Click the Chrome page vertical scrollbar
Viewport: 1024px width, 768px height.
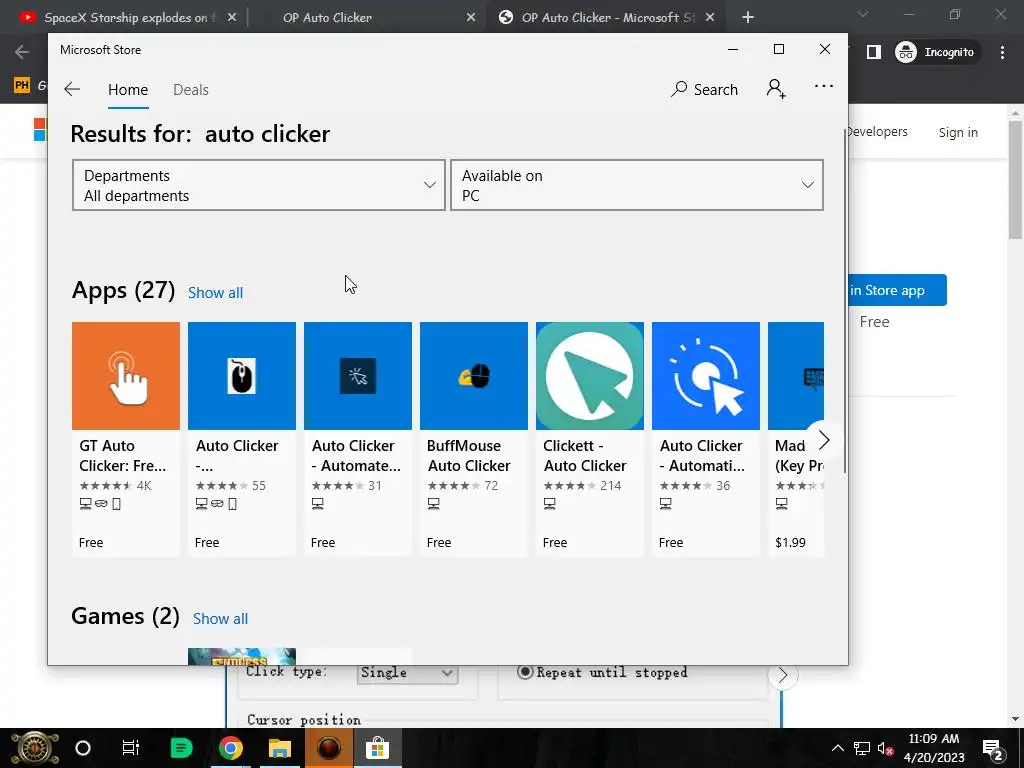coord(1016,180)
